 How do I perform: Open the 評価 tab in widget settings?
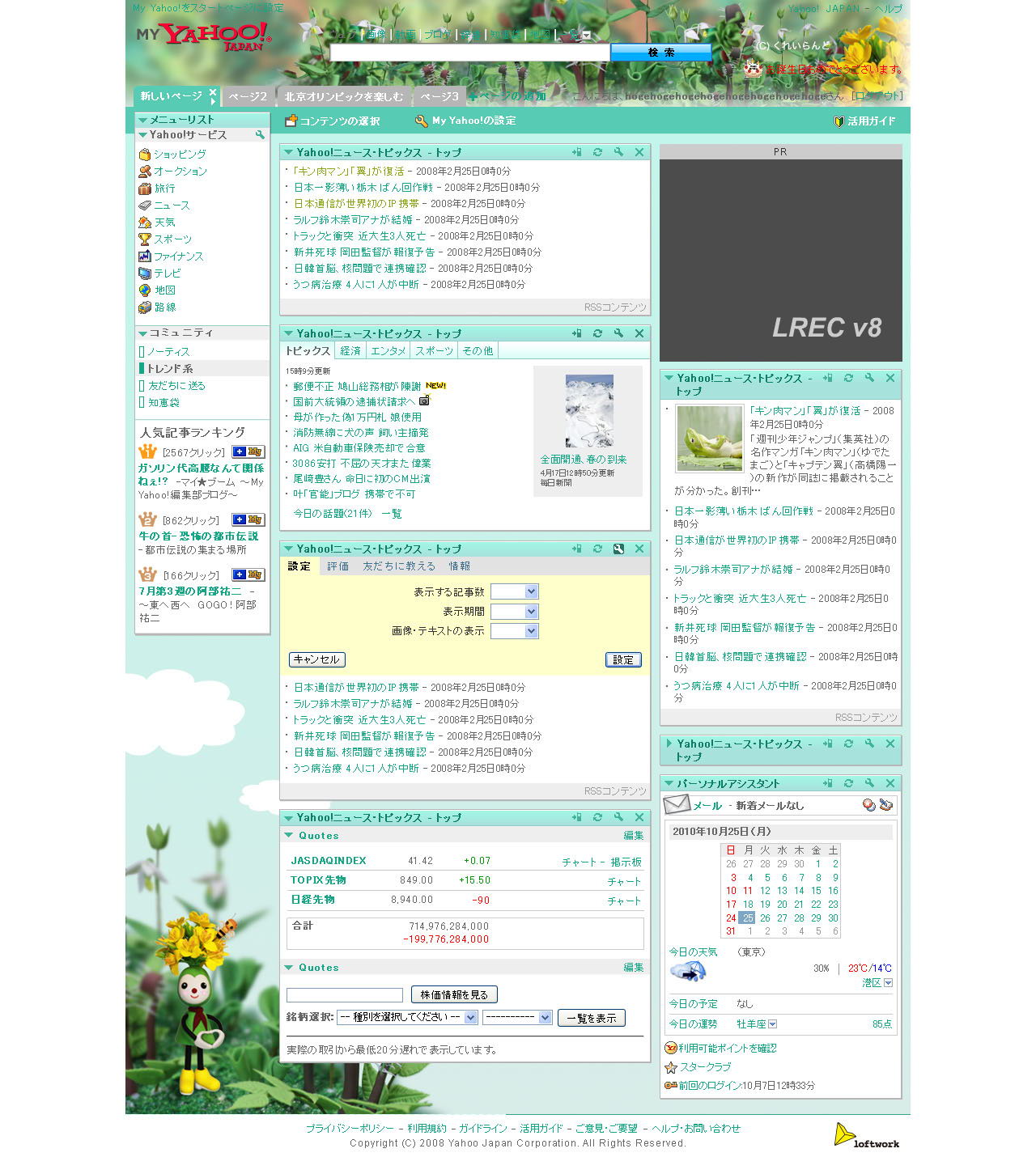coord(338,566)
